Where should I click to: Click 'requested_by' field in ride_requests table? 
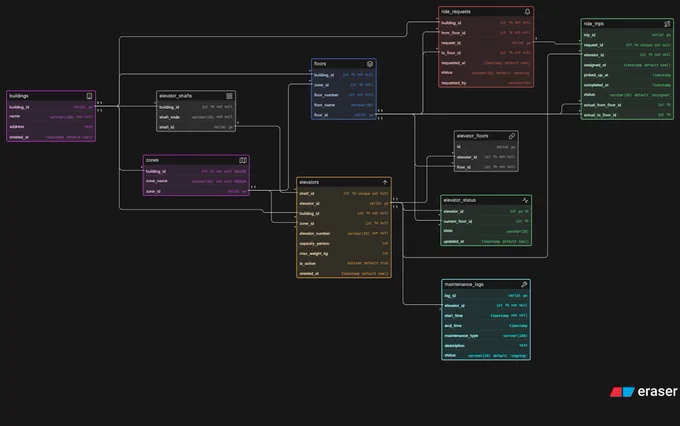pyautogui.click(x=486, y=83)
